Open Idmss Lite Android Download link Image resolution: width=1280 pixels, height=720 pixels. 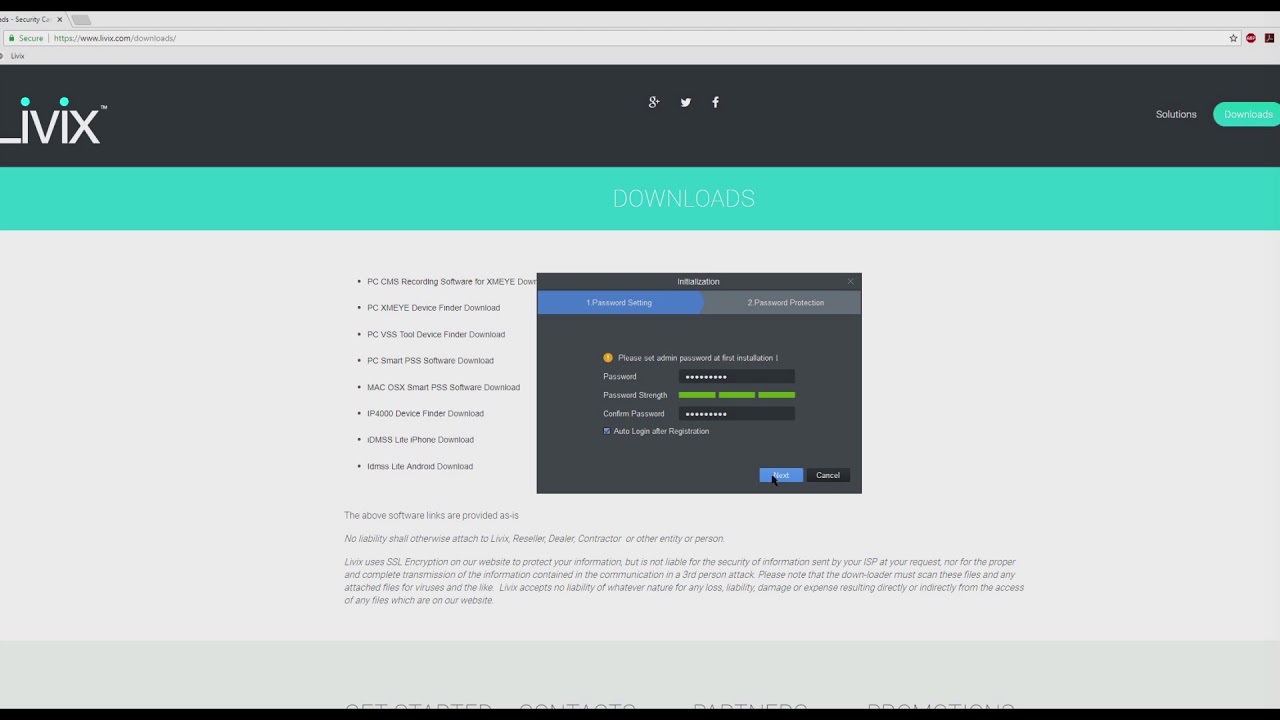419,466
